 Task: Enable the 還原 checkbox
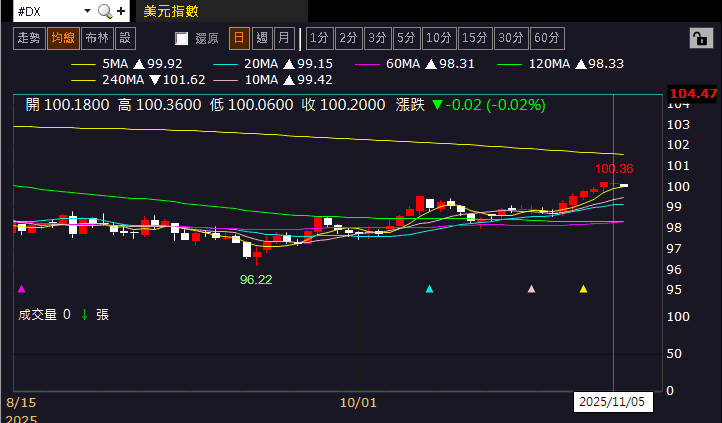tap(181, 38)
